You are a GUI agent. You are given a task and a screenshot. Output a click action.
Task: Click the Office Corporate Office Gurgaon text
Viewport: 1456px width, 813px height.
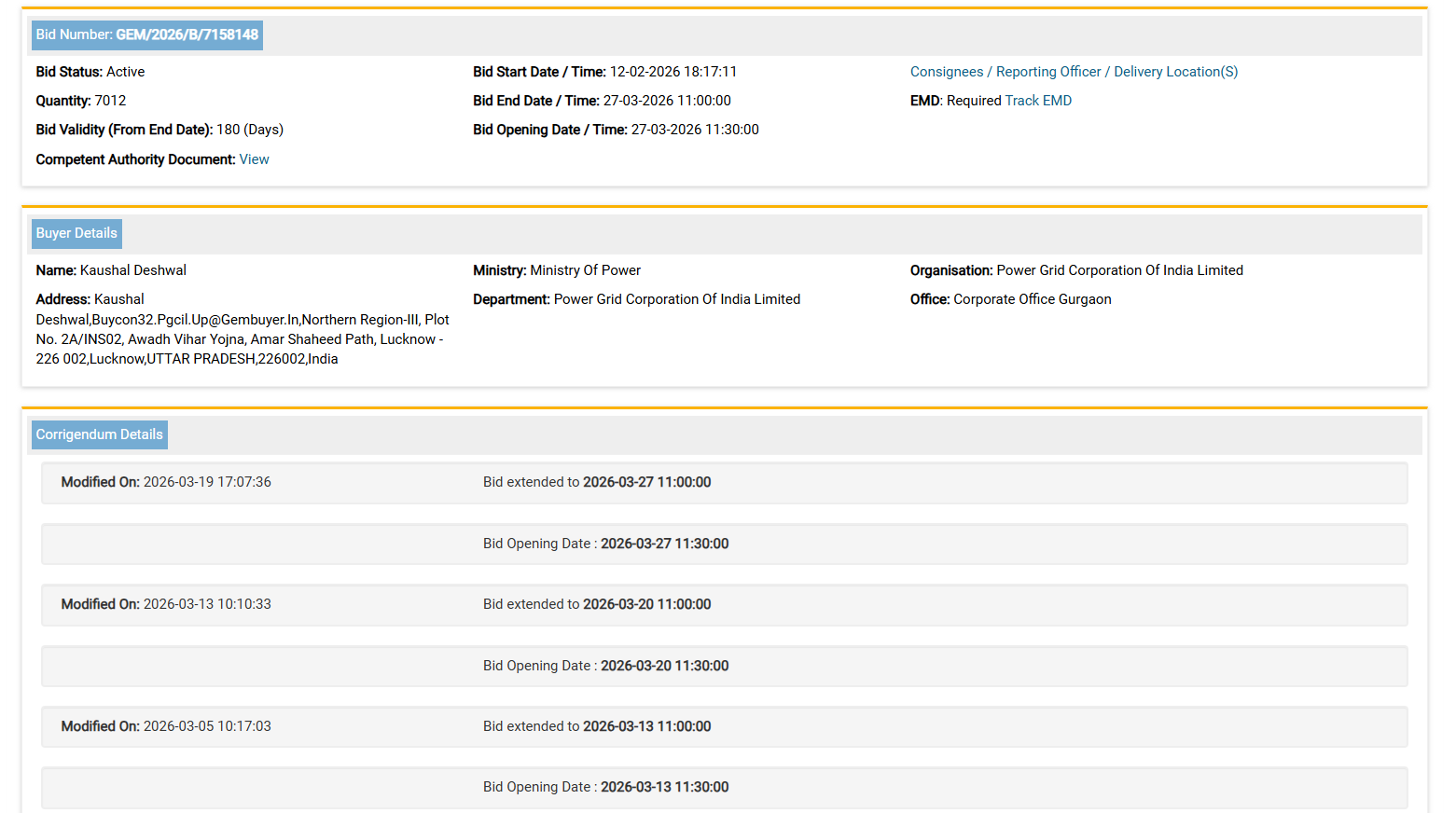[1032, 299]
